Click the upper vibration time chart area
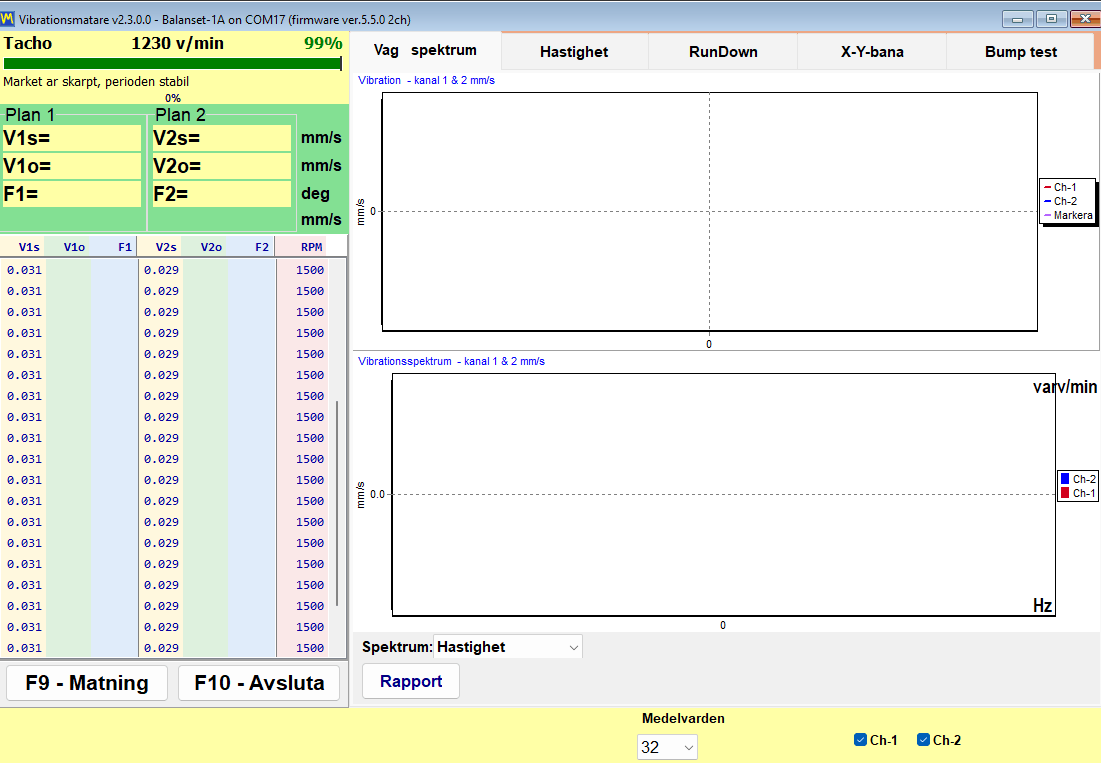This screenshot has width=1101, height=763. 709,211
